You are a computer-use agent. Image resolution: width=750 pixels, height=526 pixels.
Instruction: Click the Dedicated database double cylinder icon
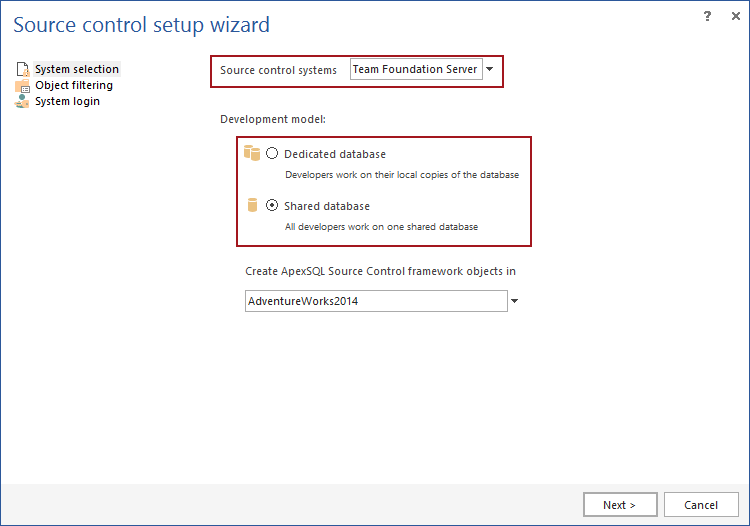pos(252,153)
